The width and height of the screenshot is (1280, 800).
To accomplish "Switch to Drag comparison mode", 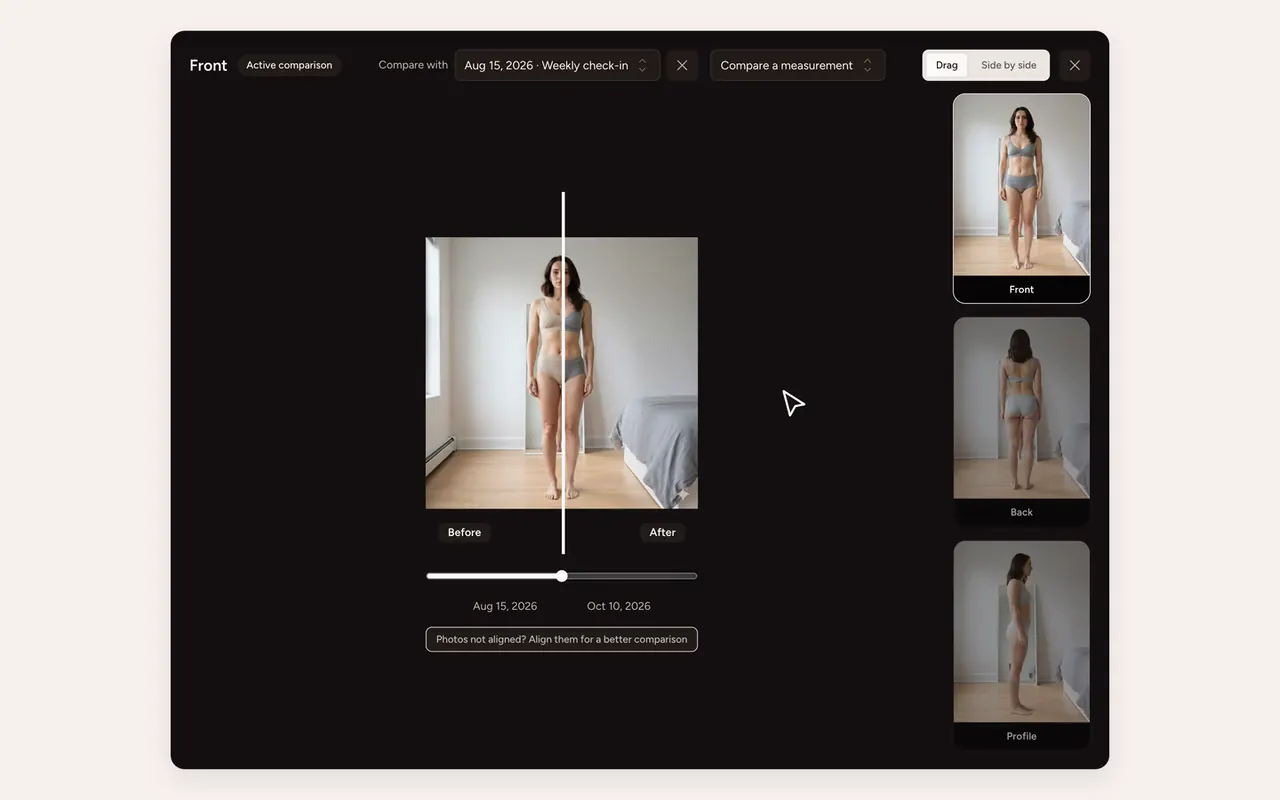I will point(947,65).
